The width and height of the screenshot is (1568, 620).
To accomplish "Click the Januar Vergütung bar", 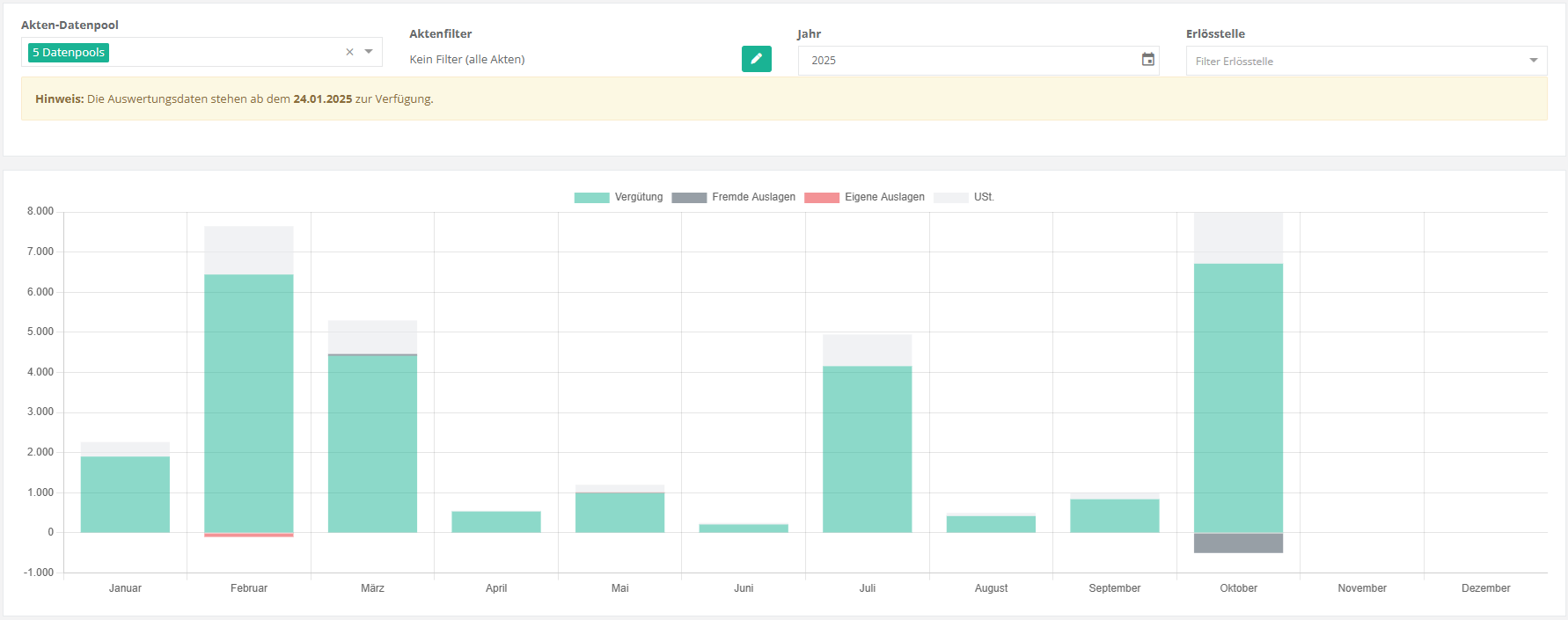I will (125, 494).
